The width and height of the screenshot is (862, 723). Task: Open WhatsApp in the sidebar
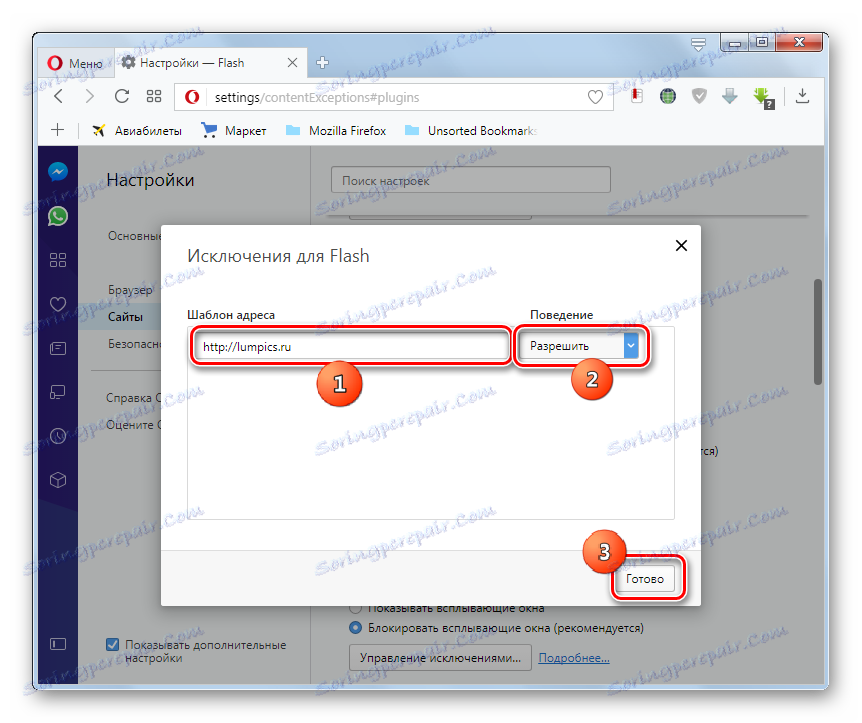click(58, 216)
